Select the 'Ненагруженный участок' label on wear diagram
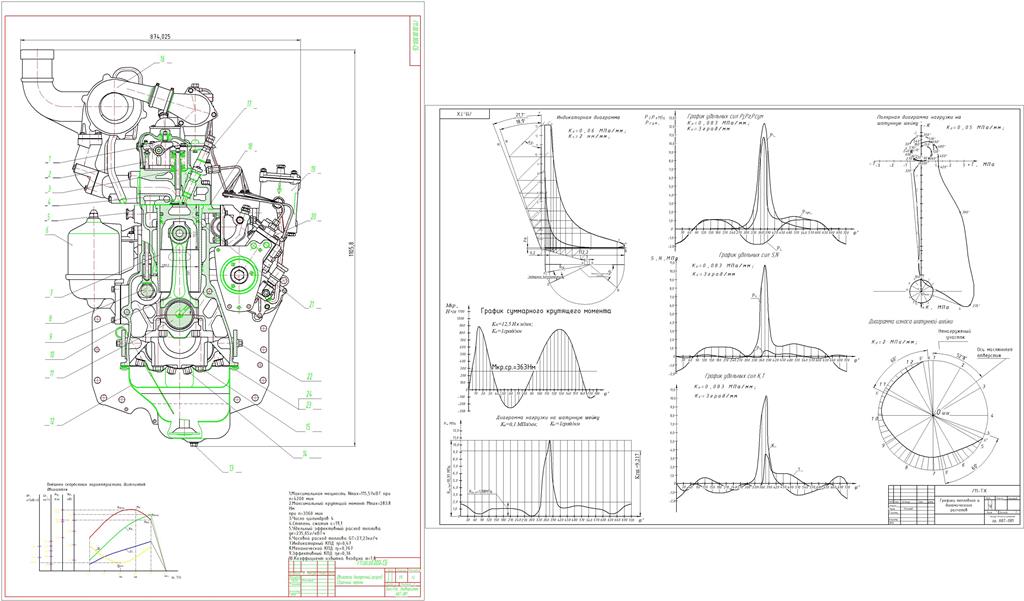 click(x=956, y=335)
